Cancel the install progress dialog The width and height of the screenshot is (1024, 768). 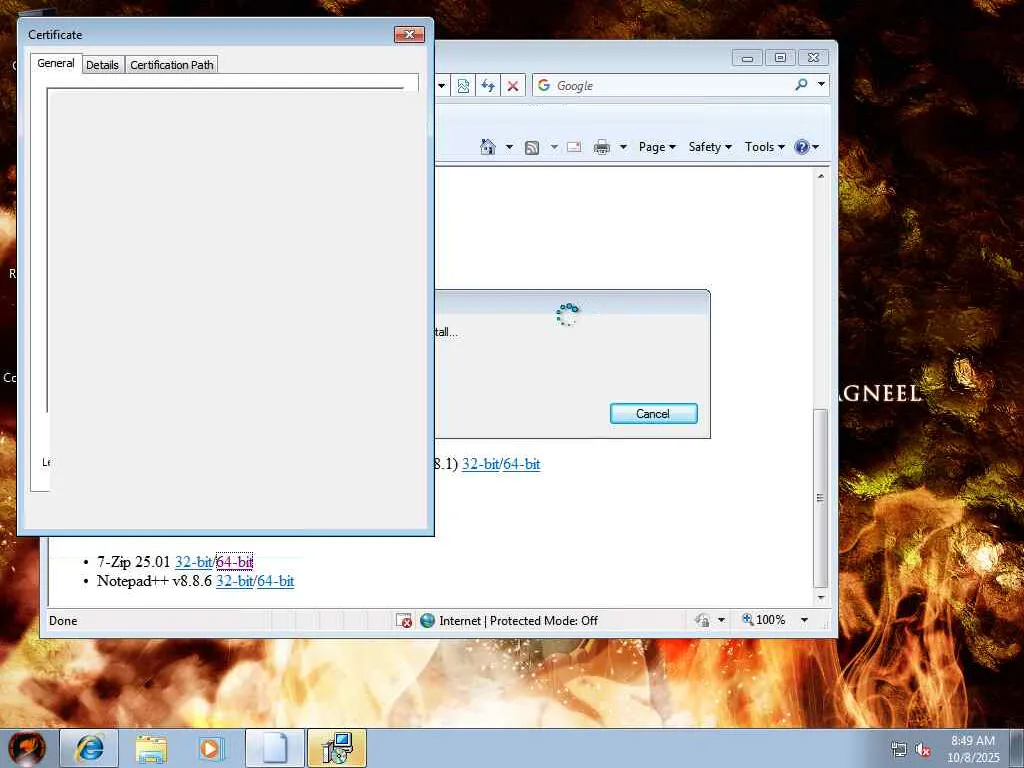pos(654,413)
